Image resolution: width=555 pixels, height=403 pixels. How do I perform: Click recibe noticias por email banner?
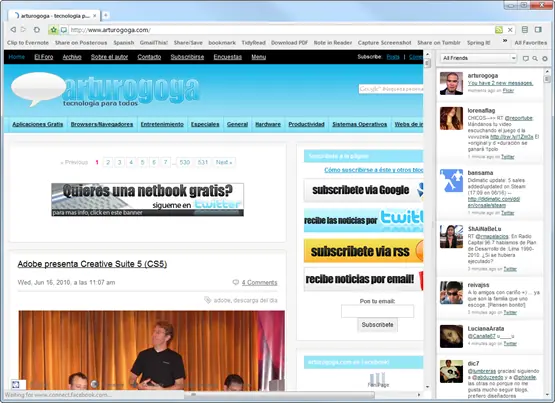pos(364,279)
